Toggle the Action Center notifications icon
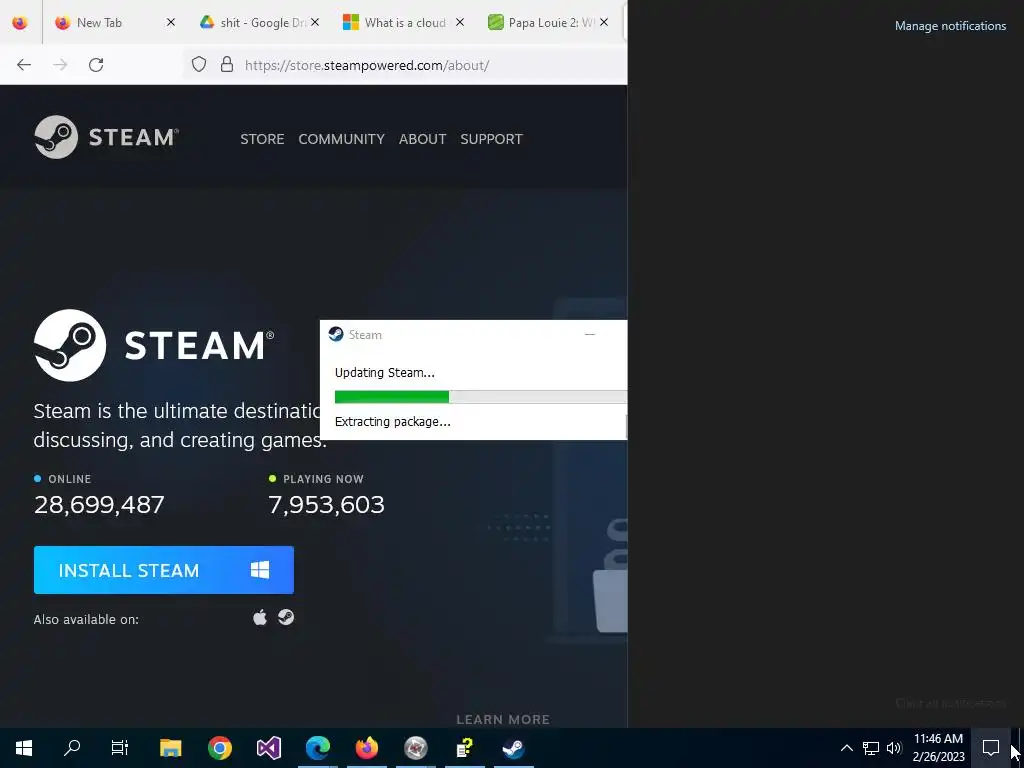This screenshot has width=1024, height=768. tap(991, 748)
